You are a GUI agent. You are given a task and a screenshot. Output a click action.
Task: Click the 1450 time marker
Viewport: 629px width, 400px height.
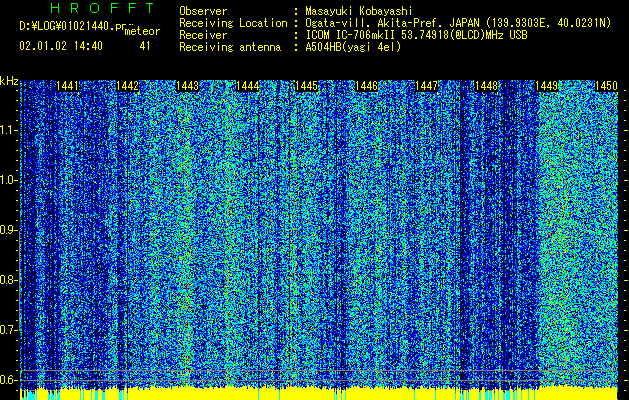606,86
